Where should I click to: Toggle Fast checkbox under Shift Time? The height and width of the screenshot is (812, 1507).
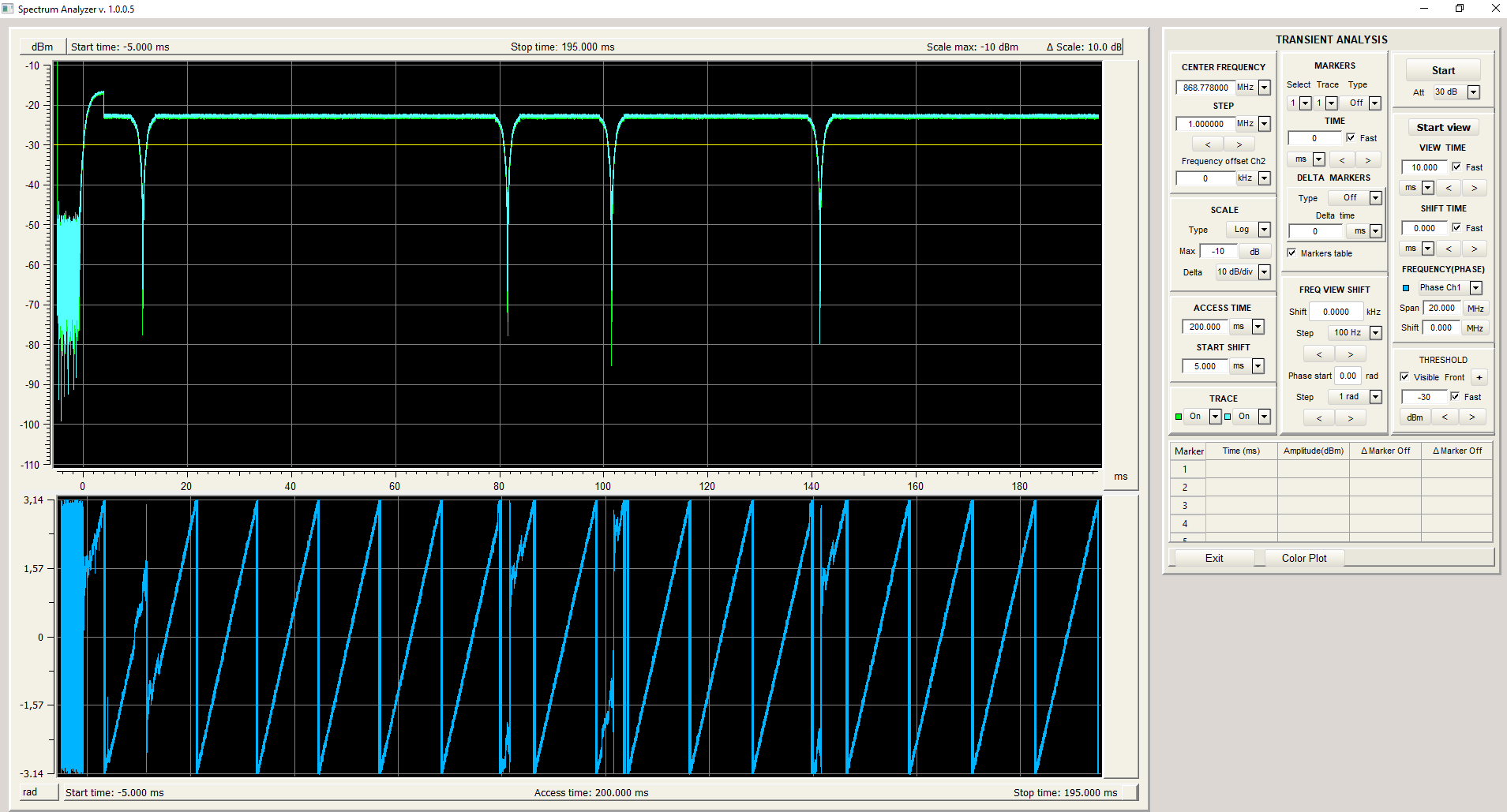click(1456, 227)
